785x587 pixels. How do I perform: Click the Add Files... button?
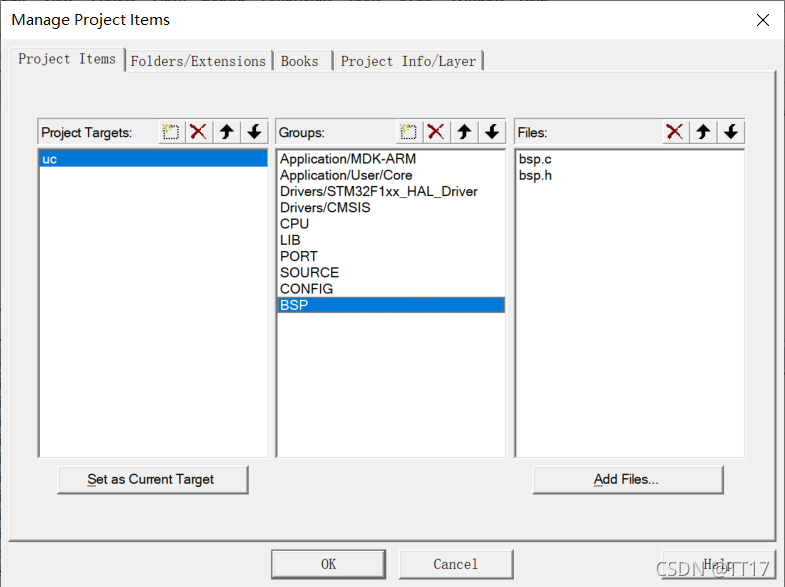click(x=628, y=479)
